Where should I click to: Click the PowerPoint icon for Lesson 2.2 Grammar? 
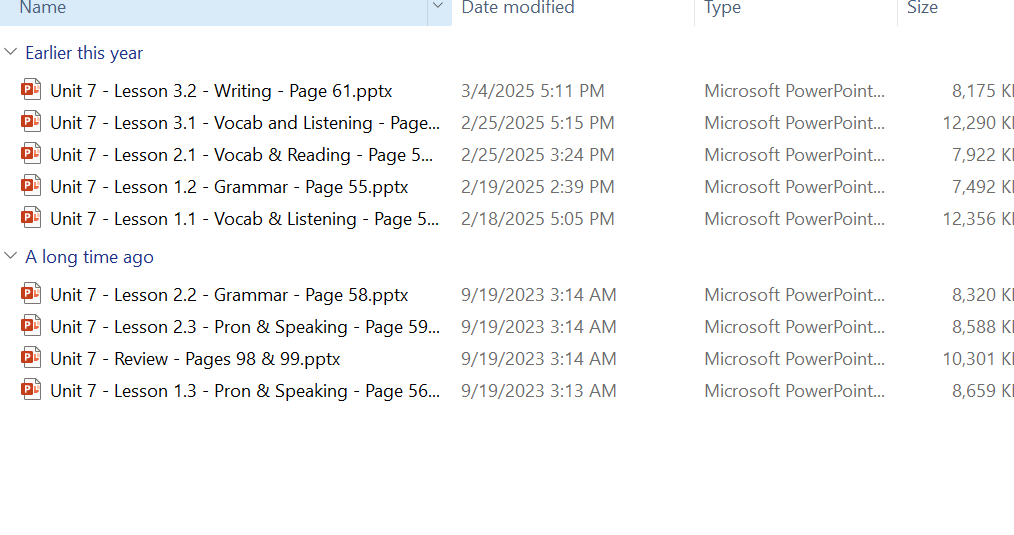[x=31, y=294]
